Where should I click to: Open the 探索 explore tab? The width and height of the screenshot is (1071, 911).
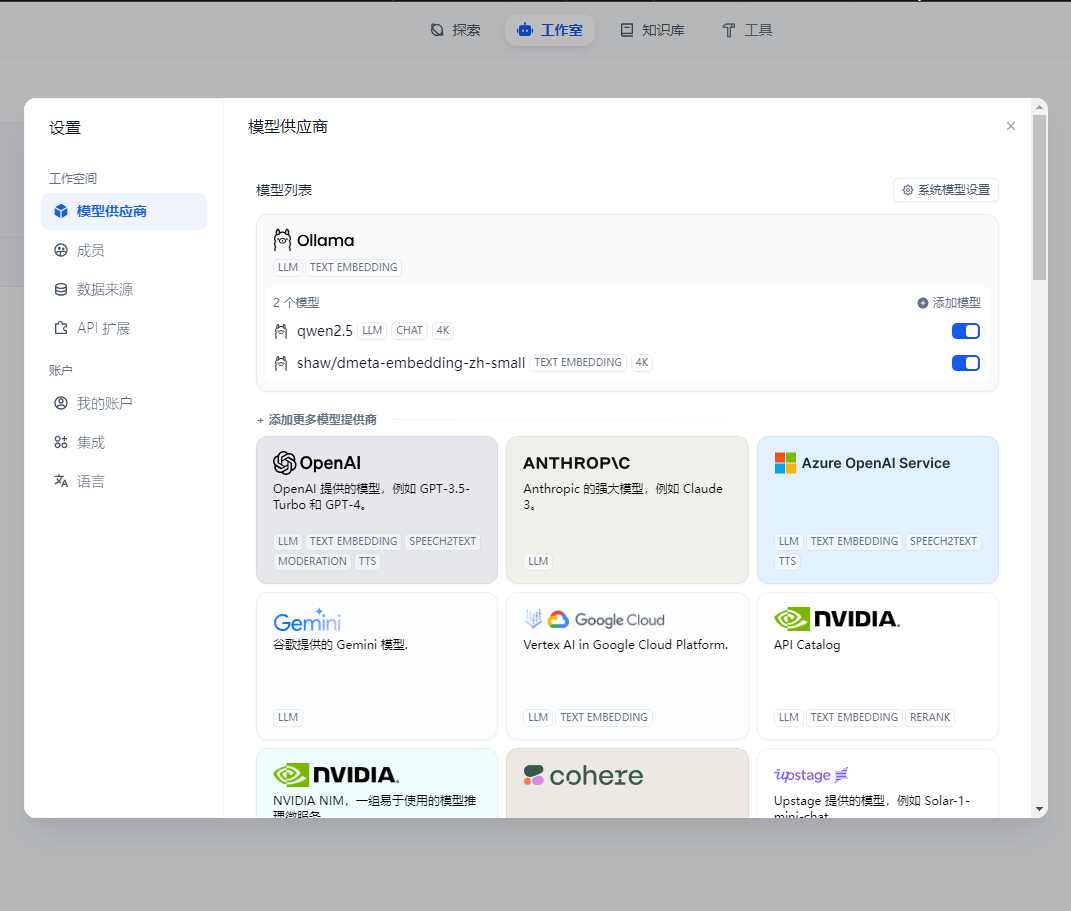point(456,30)
